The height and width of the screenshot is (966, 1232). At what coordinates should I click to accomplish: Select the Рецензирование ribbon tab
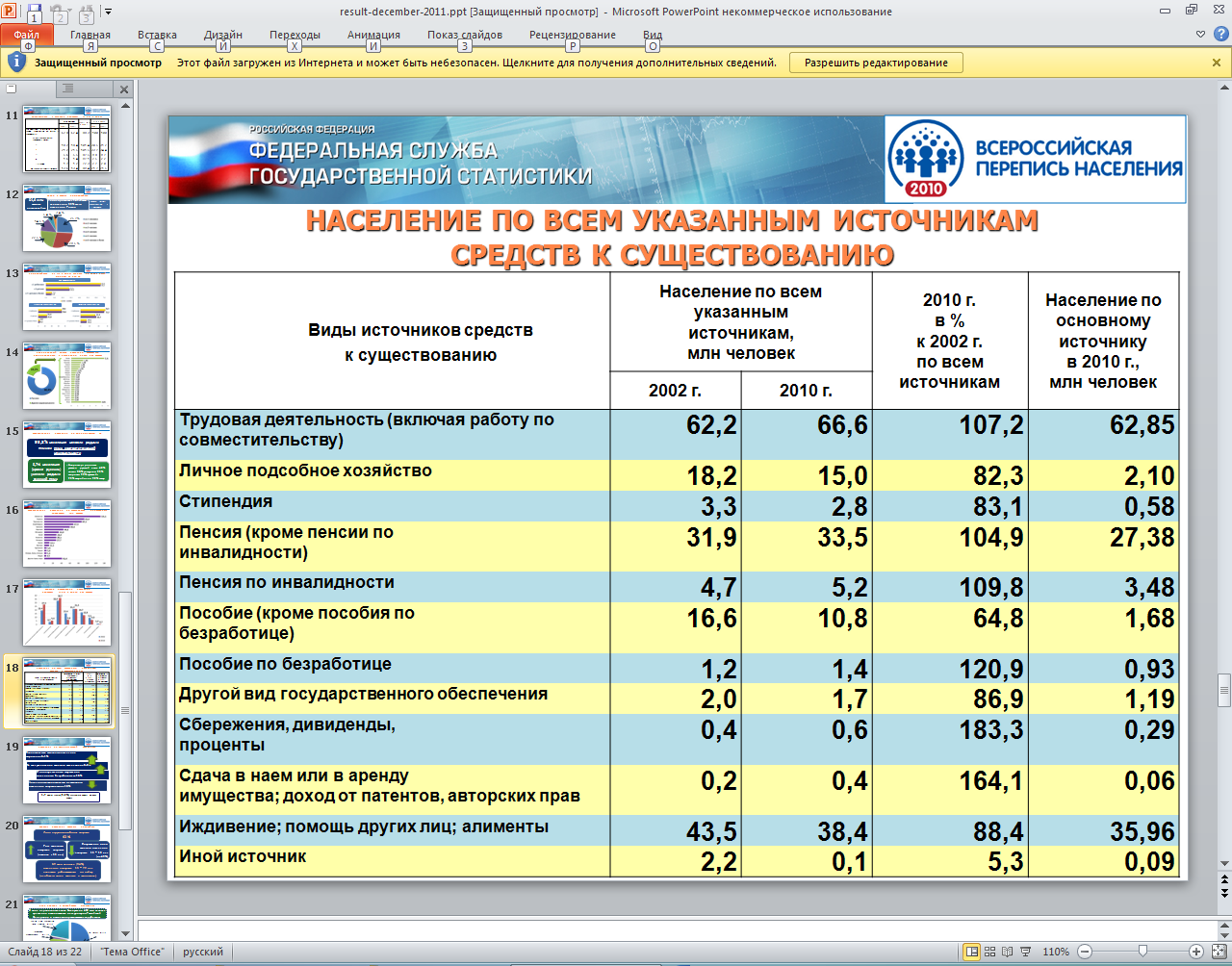[x=573, y=36]
